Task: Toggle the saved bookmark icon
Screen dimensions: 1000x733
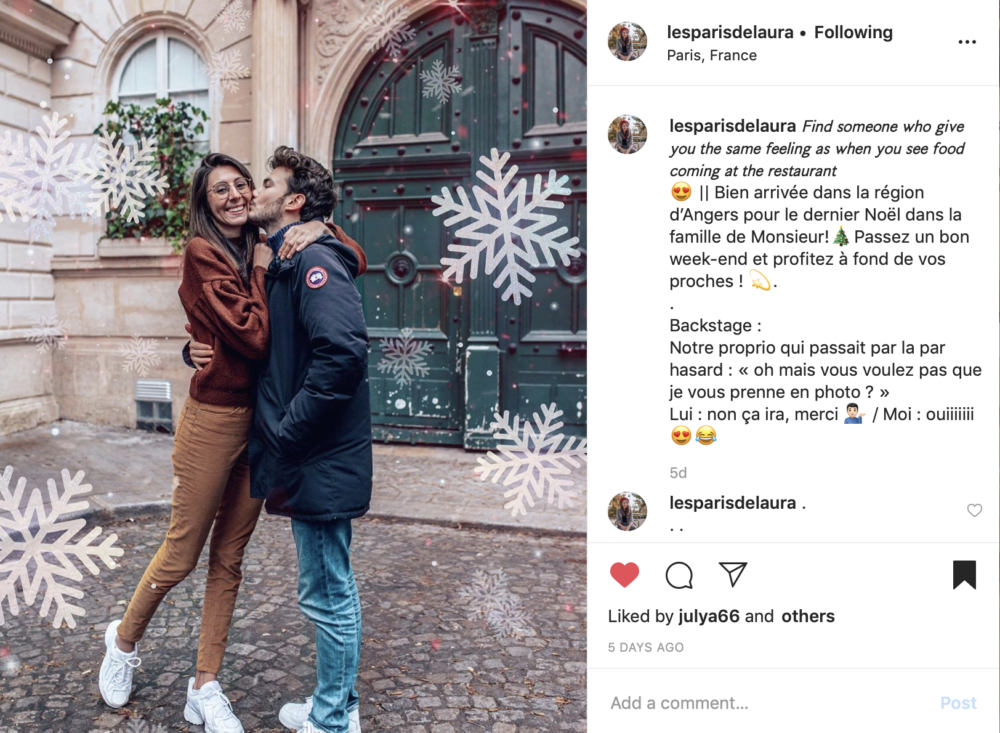Action: (964, 574)
